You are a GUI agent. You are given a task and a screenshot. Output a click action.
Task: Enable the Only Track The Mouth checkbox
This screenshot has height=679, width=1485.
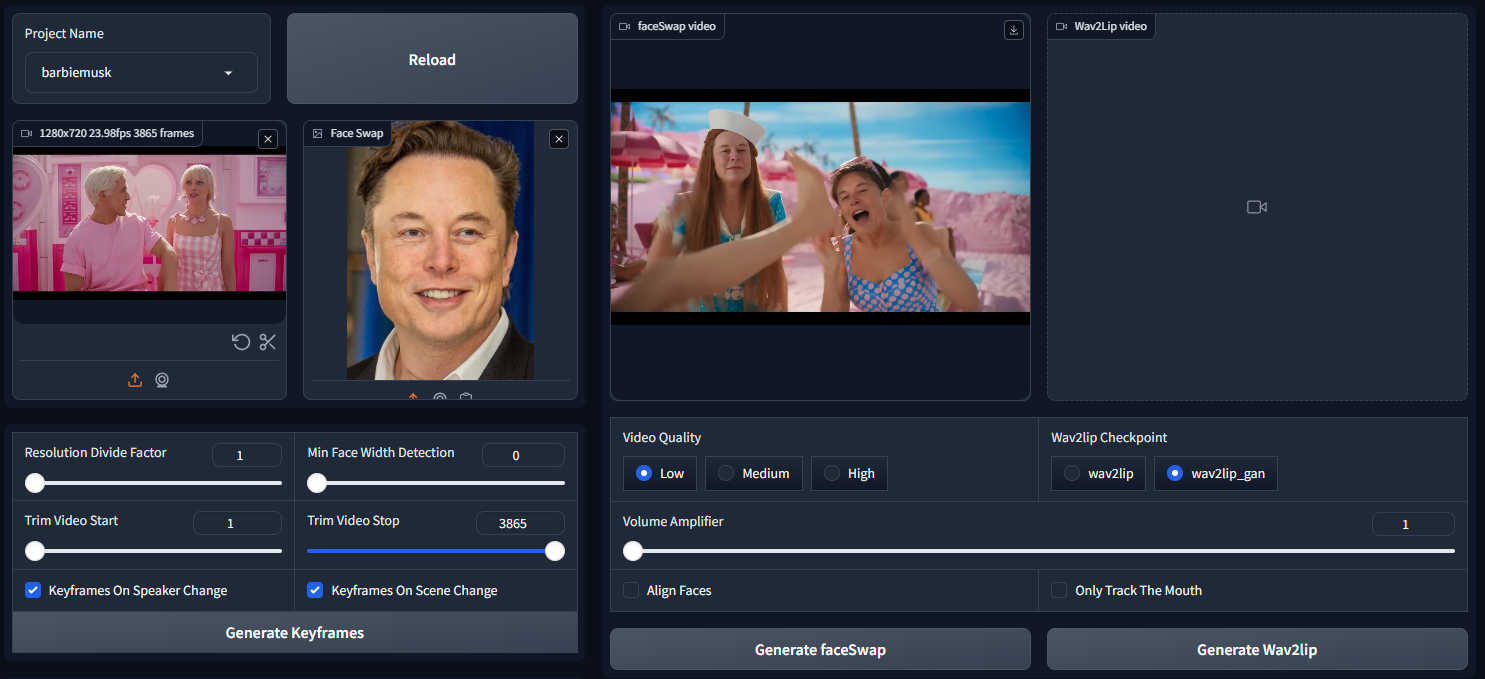[x=1059, y=590]
